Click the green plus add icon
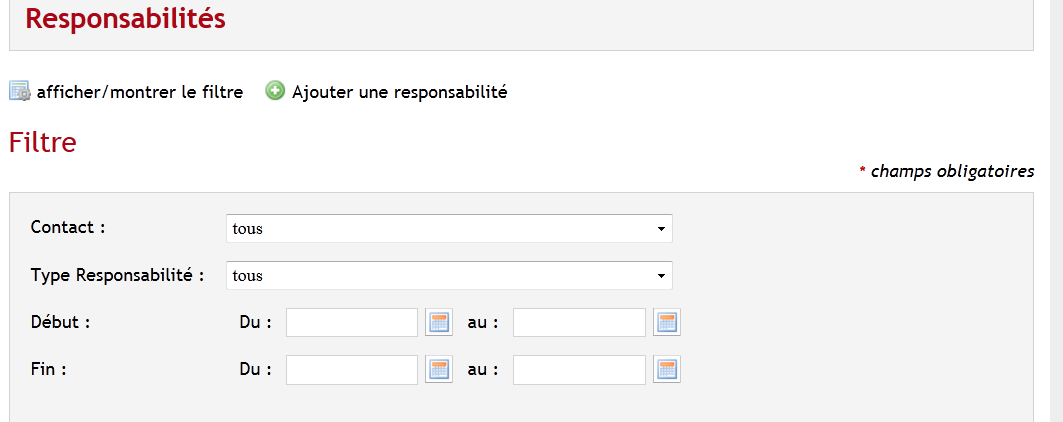Viewport: 1063px width, 422px height. [x=275, y=91]
